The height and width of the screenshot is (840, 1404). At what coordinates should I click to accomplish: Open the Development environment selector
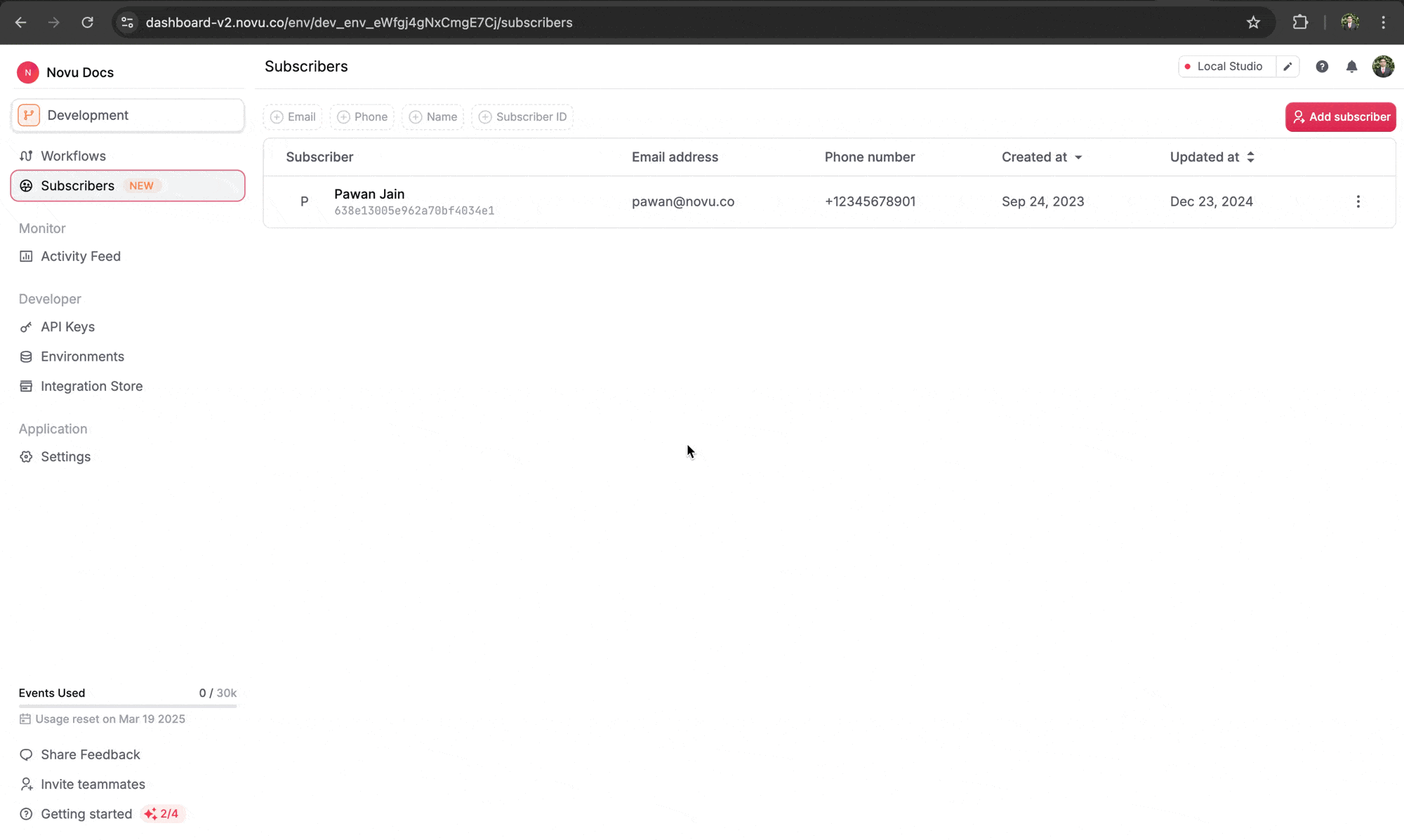pyautogui.click(x=127, y=115)
